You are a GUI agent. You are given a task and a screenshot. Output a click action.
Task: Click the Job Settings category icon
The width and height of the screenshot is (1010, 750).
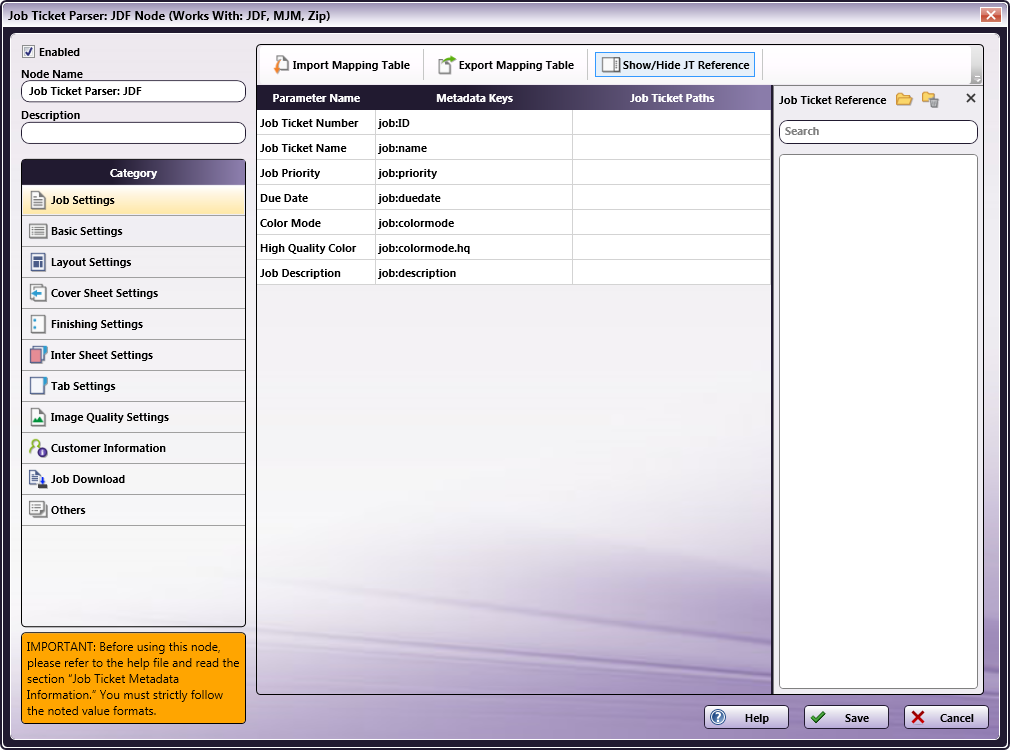click(x=38, y=200)
